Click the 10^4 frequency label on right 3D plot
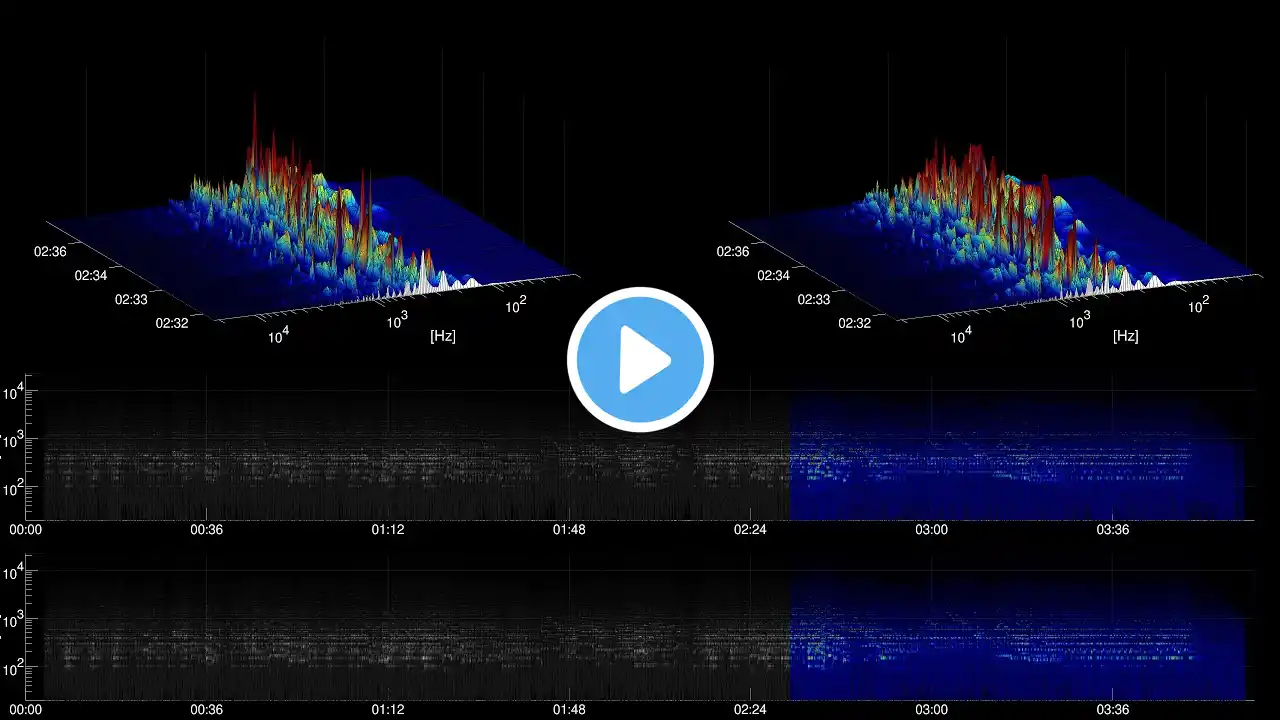 [x=960, y=337]
